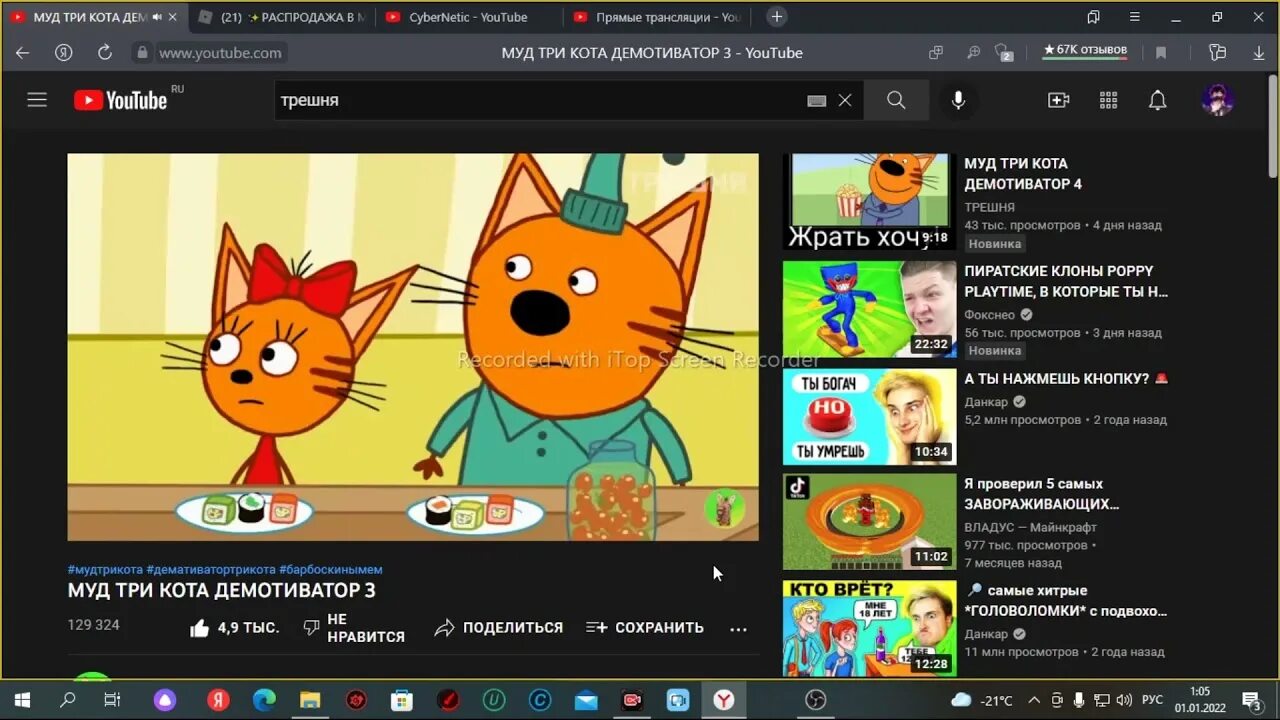Open a new browser tab
The image size is (1280, 720).
click(x=777, y=17)
